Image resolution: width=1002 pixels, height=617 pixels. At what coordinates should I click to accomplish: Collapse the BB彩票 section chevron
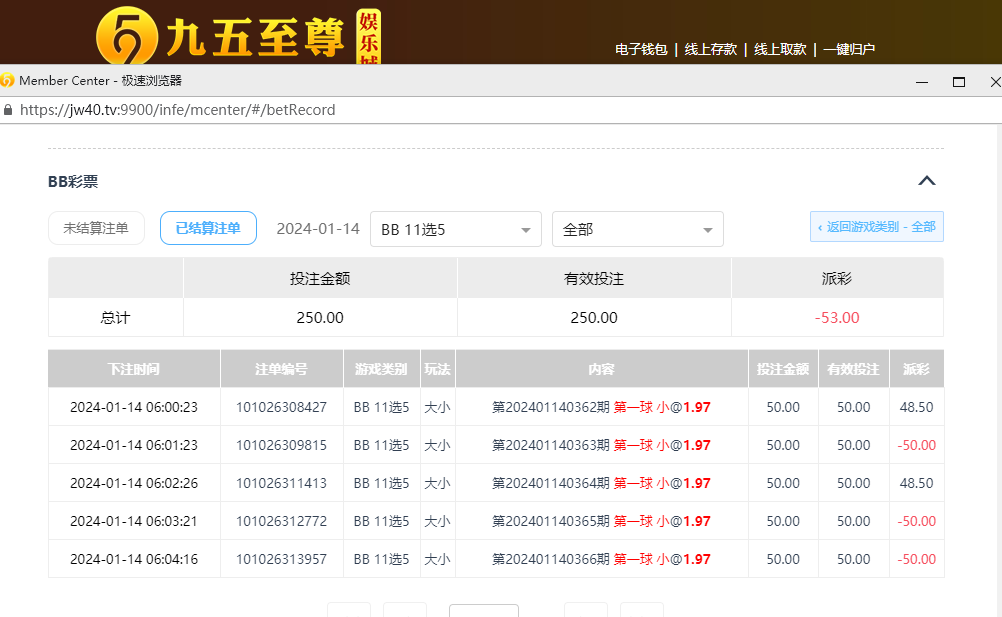pyautogui.click(x=927, y=181)
